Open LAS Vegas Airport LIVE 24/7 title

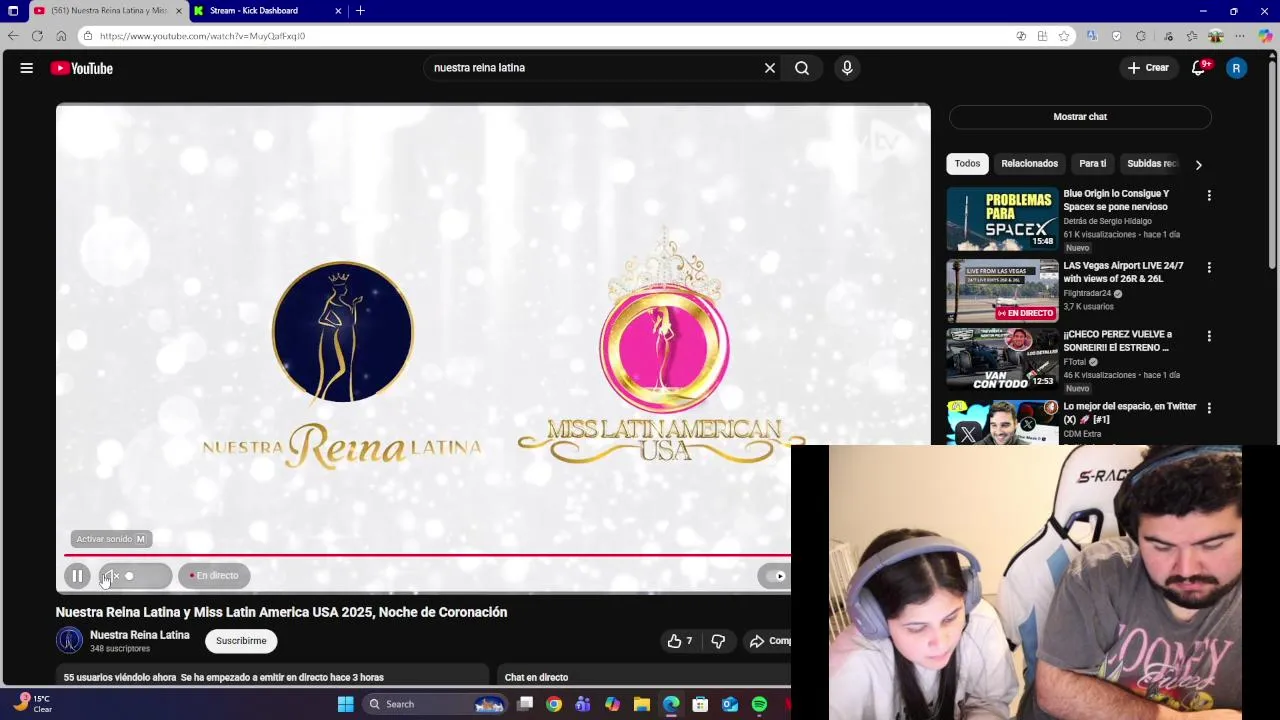pyautogui.click(x=1123, y=272)
